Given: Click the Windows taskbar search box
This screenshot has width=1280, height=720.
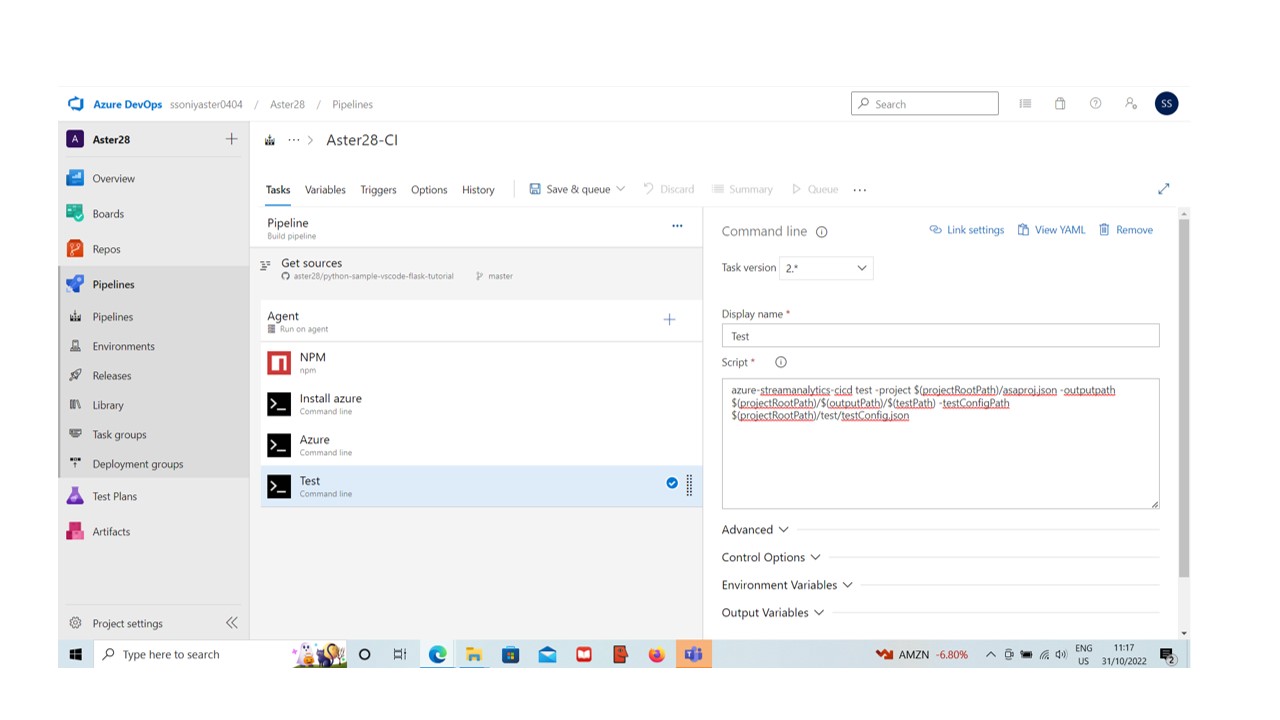Looking at the screenshot, I should coord(190,654).
